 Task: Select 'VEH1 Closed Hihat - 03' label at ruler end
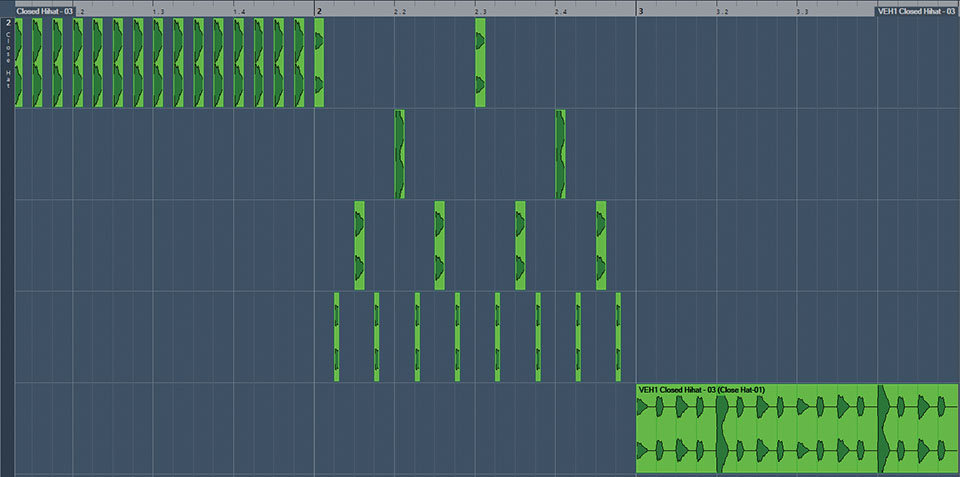[x=917, y=11]
